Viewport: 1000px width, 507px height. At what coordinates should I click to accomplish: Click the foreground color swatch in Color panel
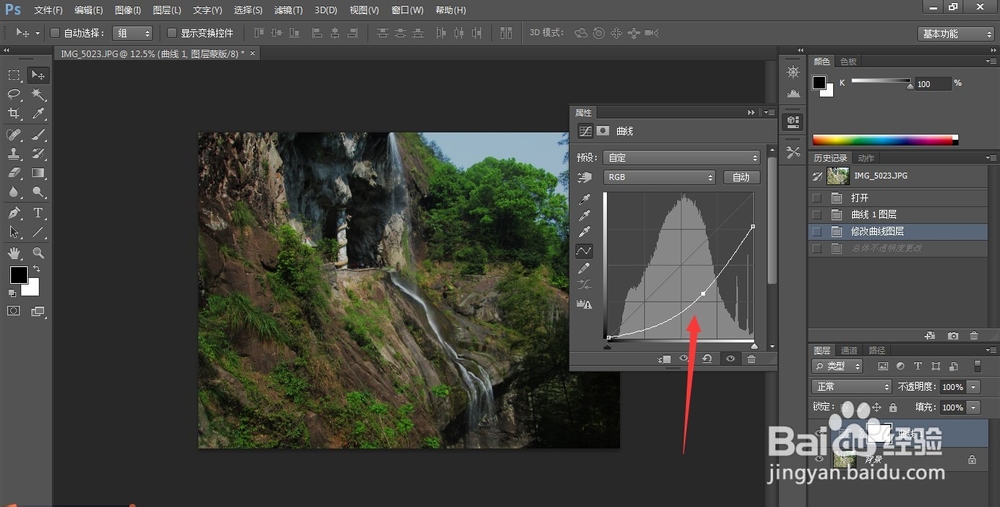pyautogui.click(x=818, y=82)
